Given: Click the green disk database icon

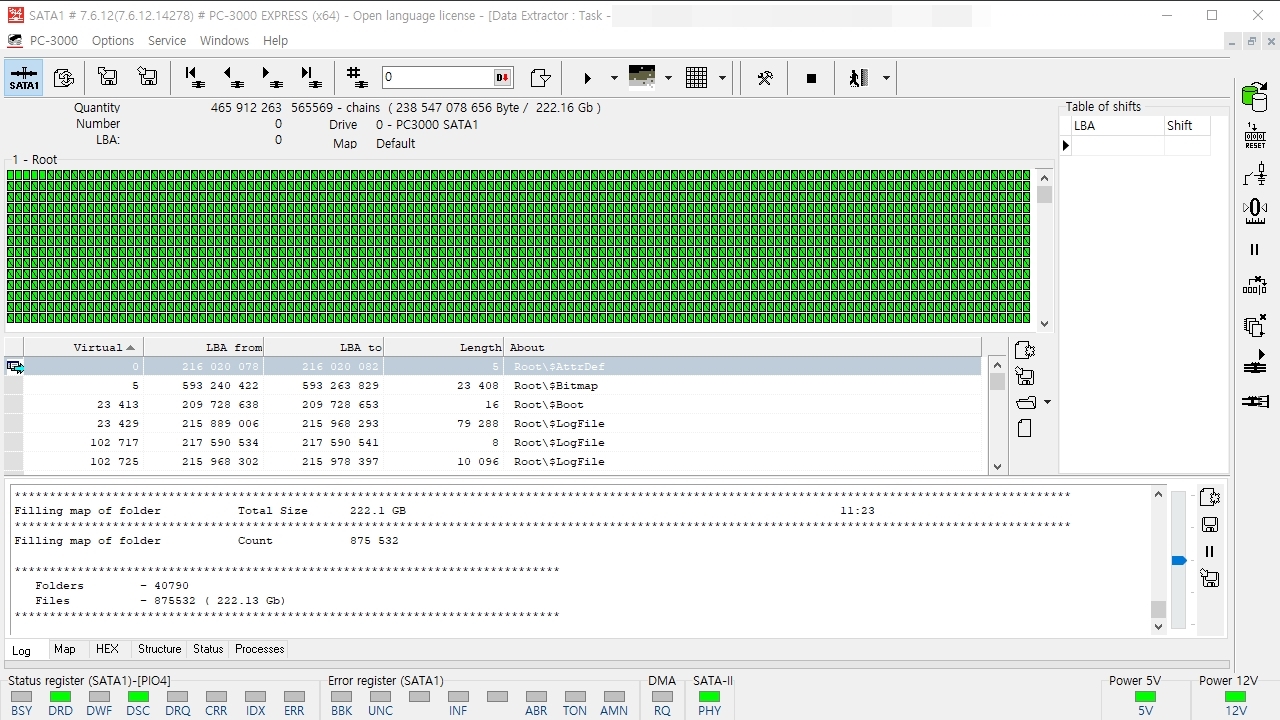Looking at the screenshot, I should click(x=1254, y=97).
